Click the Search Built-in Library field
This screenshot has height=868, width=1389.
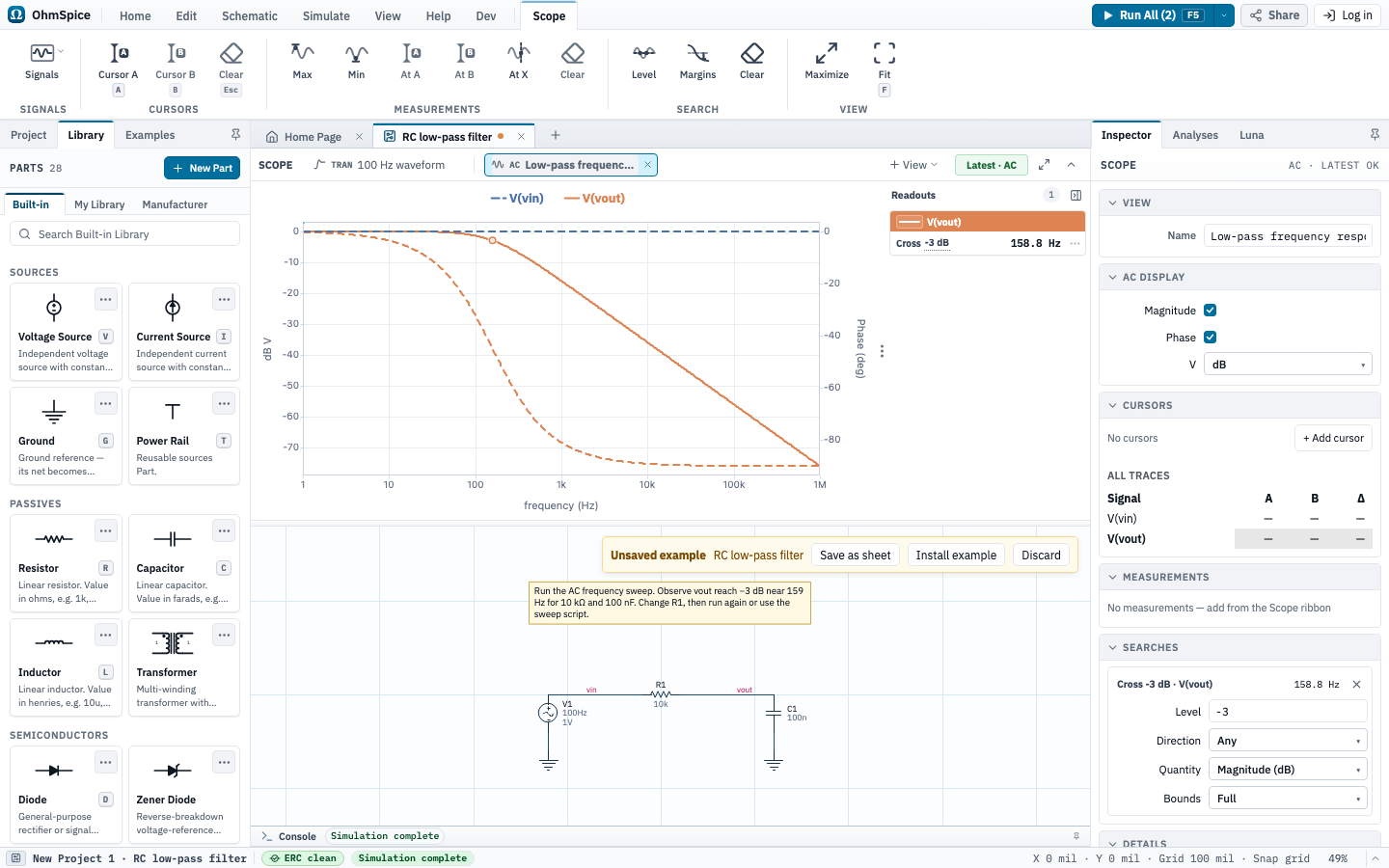click(x=125, y=234)
